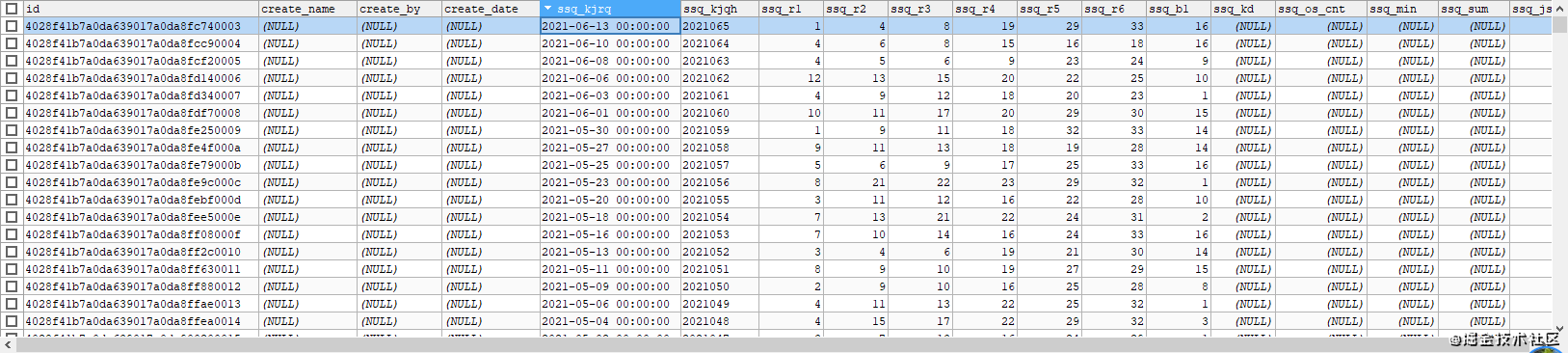
Task: Click the ssq_r3 column header
Action: click(x=920, y=9)
